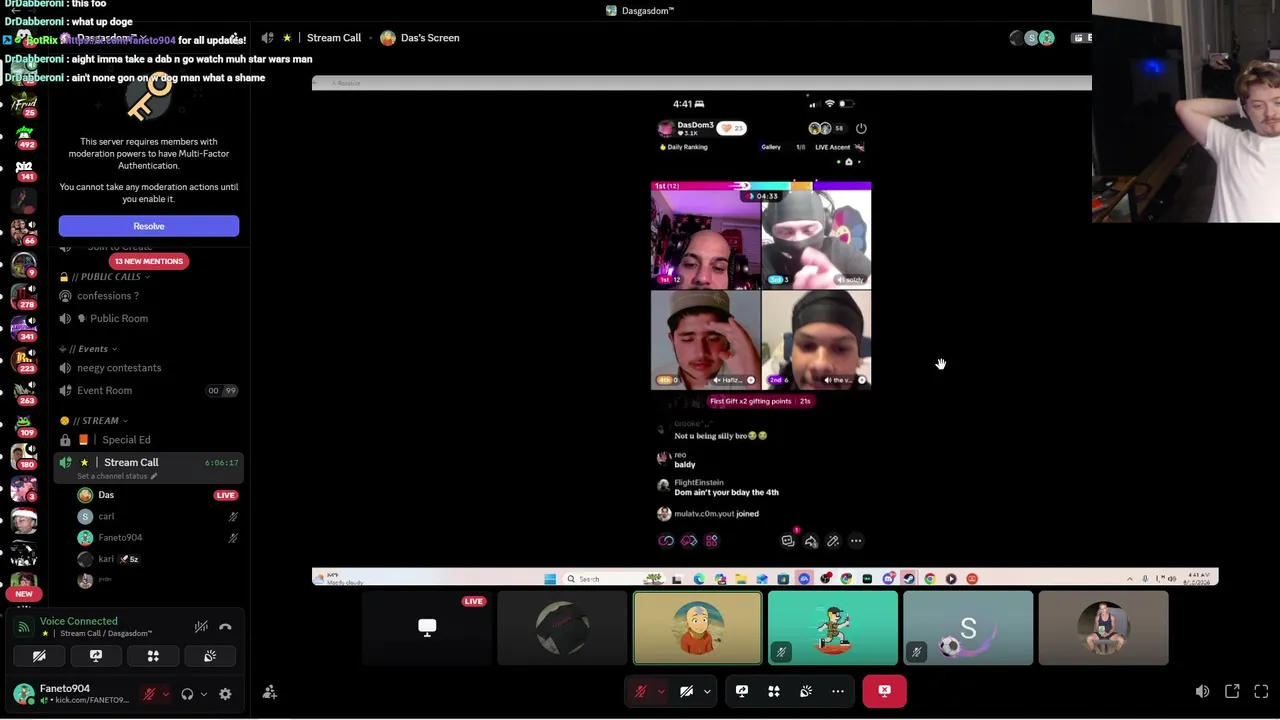Open soundboard from voice panel
Image resolution: width=1280 pixels, height=720 pixels.
tap(210, 656)
